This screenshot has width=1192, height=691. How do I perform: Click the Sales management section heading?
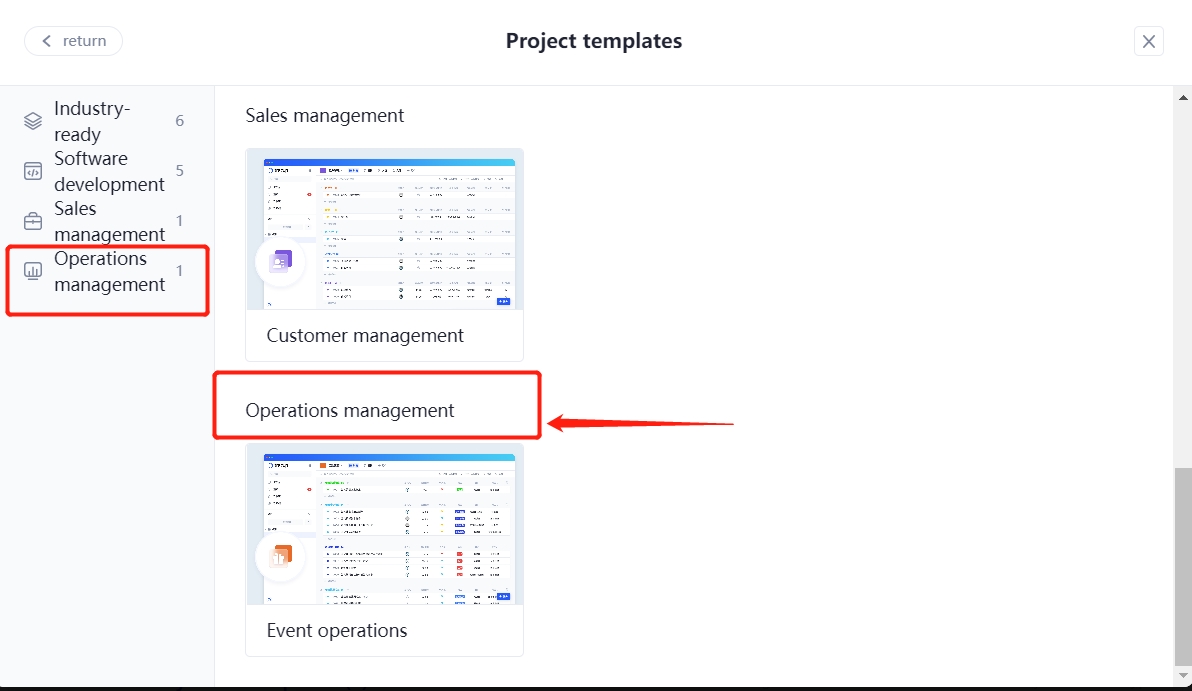coord(324,115)
